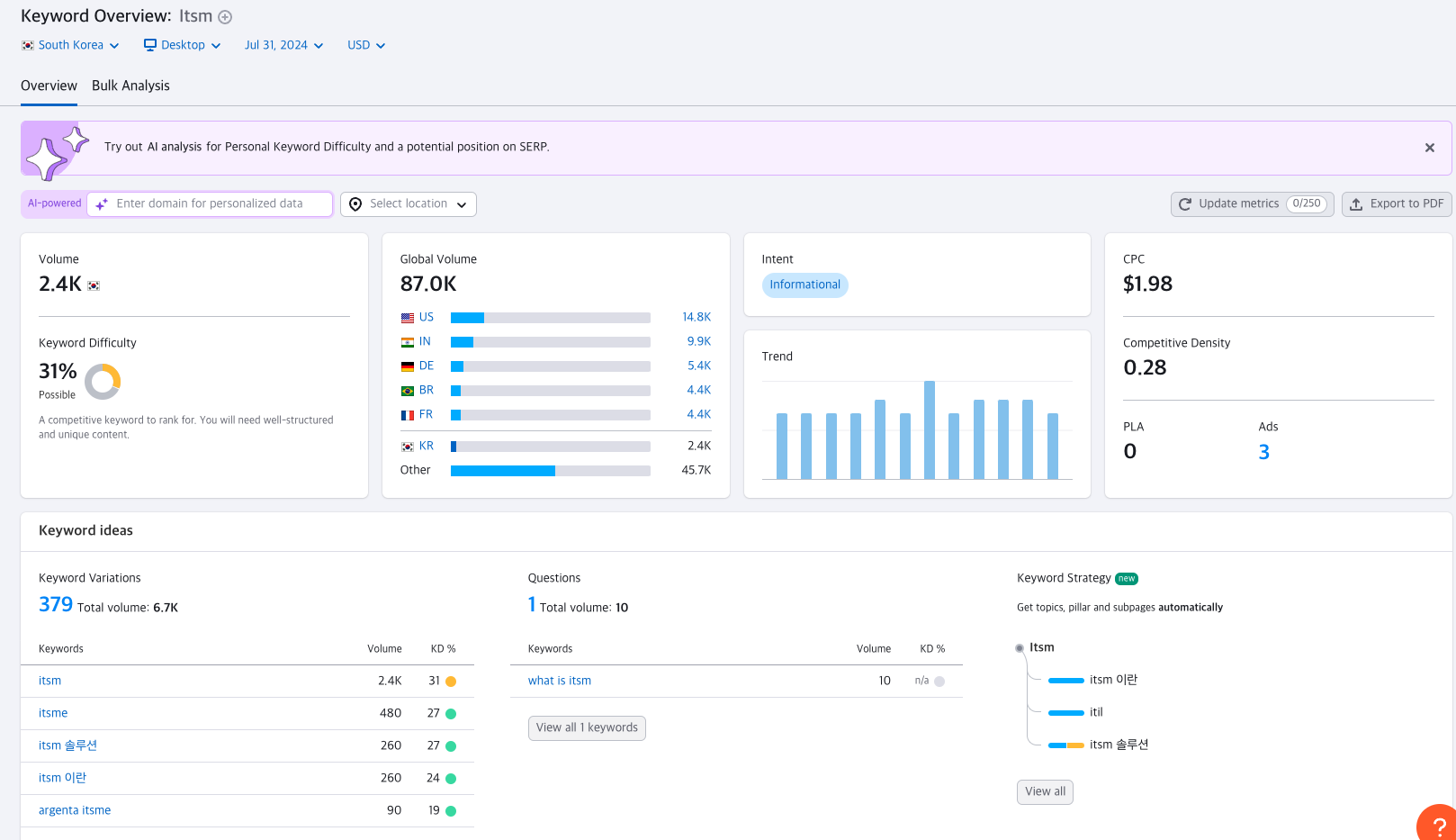Open the itsm 솔루션 keyword link
This screenshot has width=1456, height=840.
(68, 745)
